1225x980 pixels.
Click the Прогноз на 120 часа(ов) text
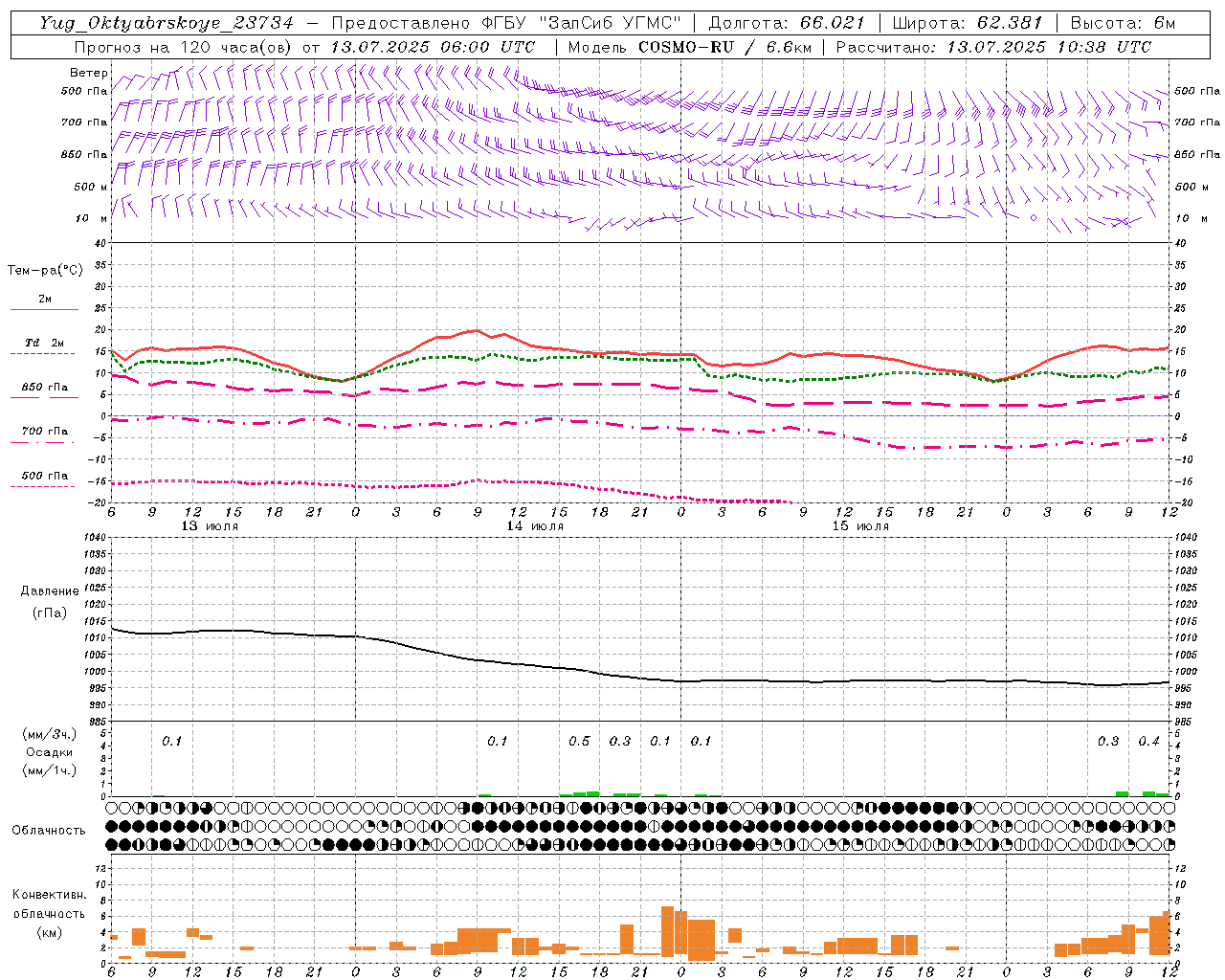pyautogui.click(x=185, y=47)
